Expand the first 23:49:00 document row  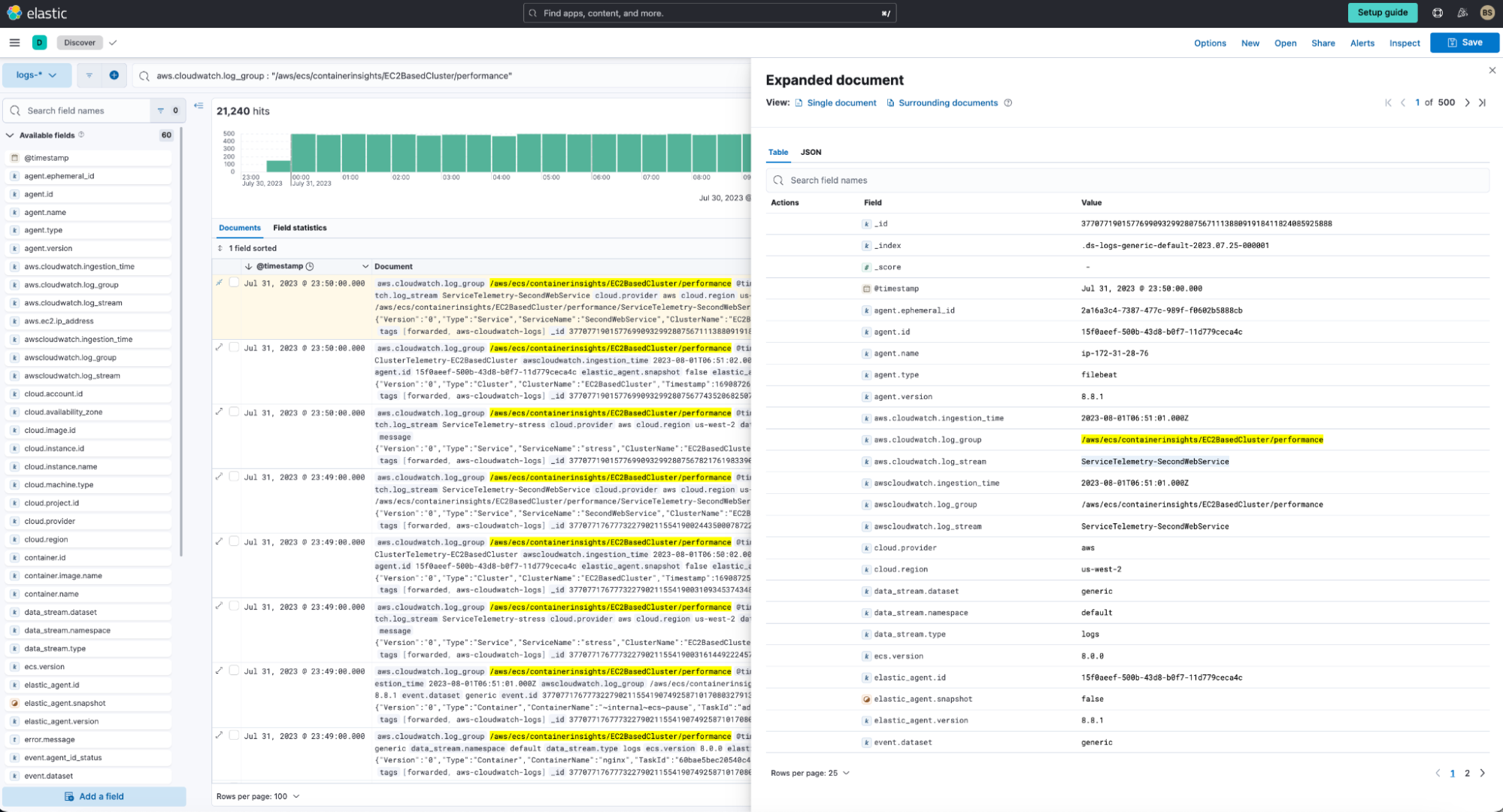tap(220, 477)
